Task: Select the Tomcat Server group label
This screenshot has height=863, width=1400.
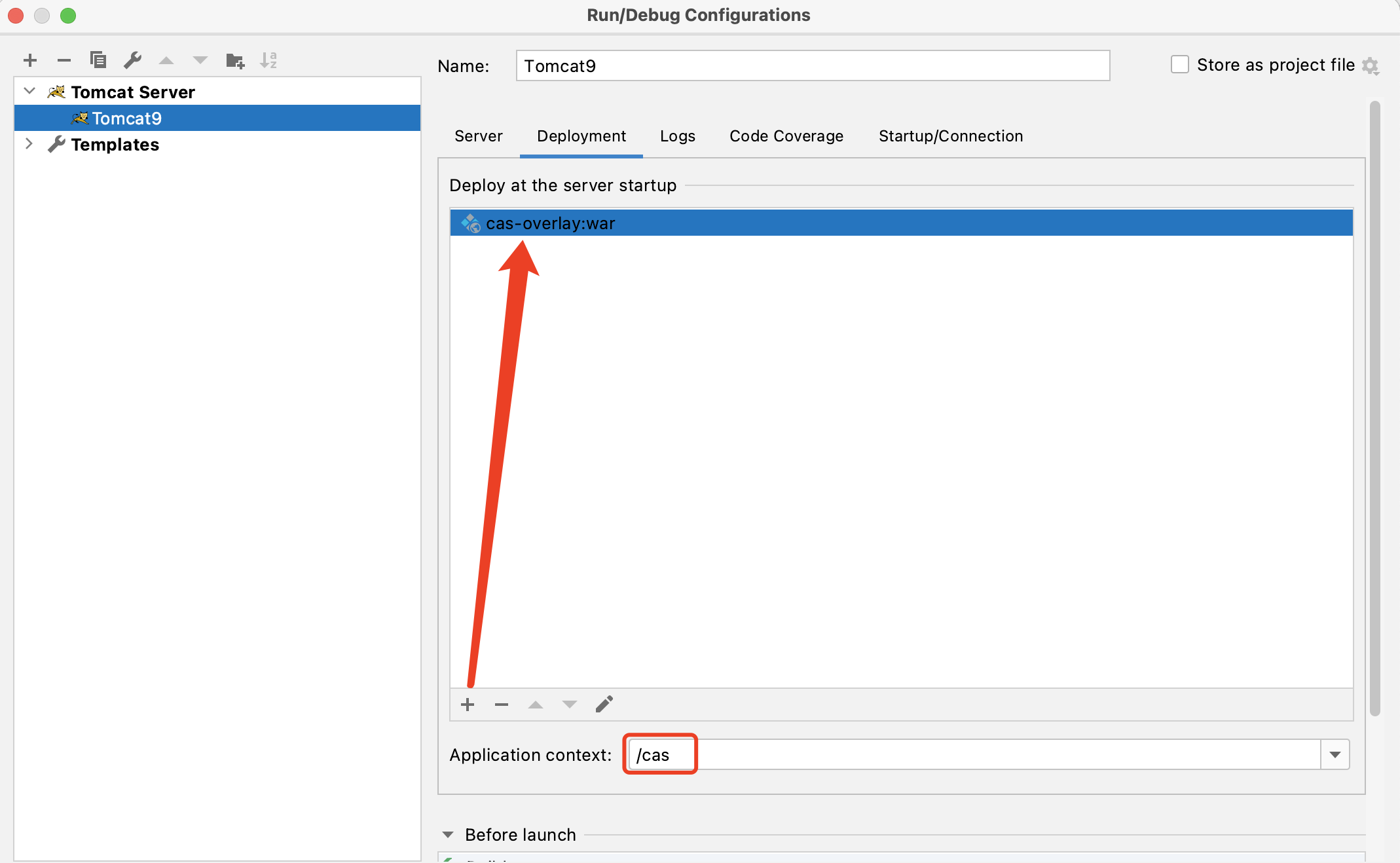Action: click(133, 92)
